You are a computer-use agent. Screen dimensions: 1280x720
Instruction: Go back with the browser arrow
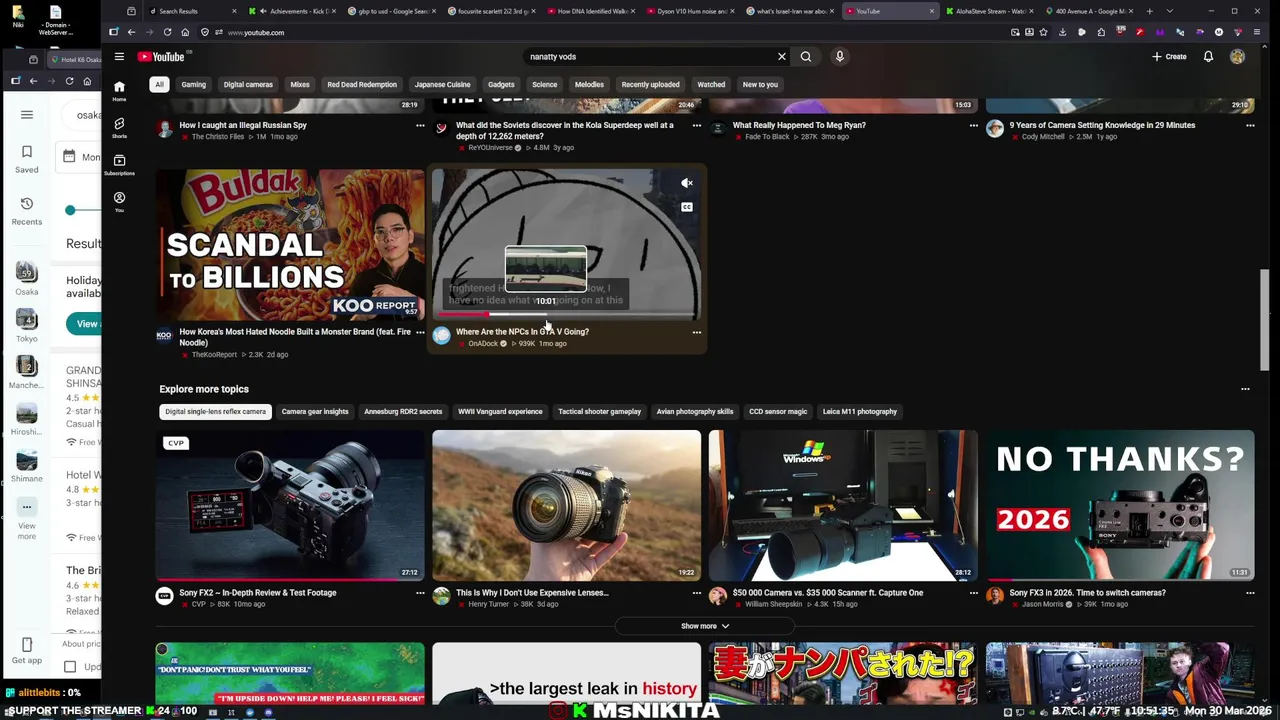point(131,32)
